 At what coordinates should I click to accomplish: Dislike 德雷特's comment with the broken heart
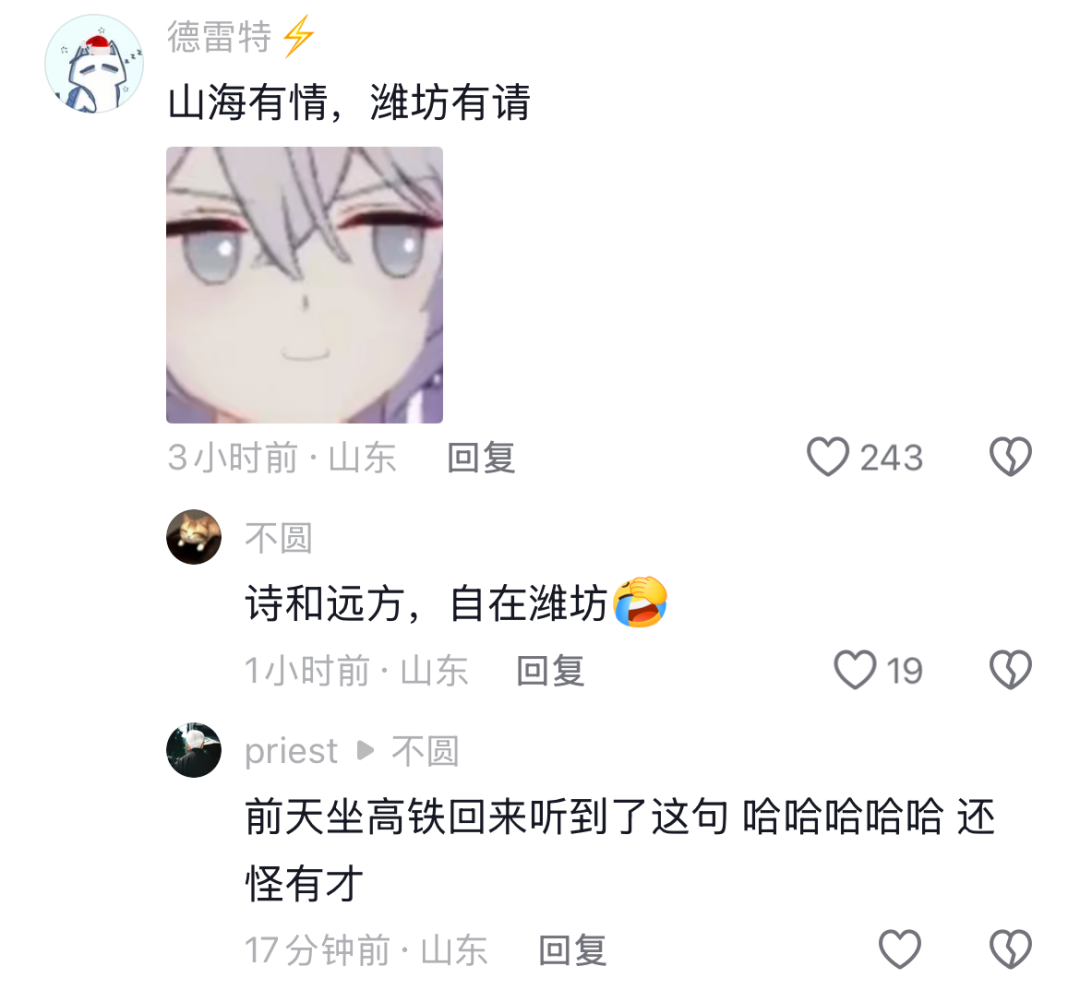point(1010,457)
